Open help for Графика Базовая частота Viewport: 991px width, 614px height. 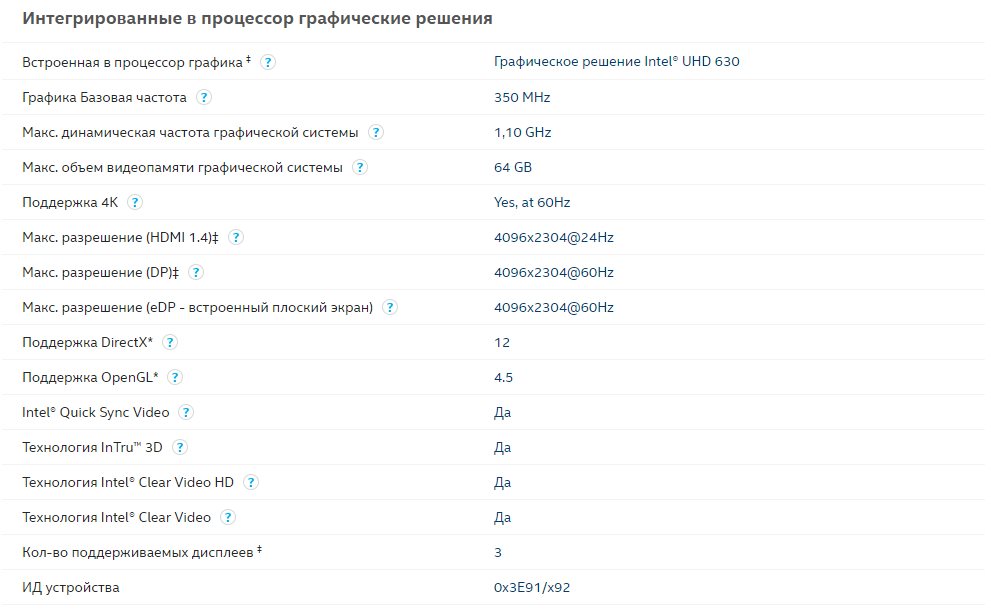pyautogui.click(x=204, y=97)
